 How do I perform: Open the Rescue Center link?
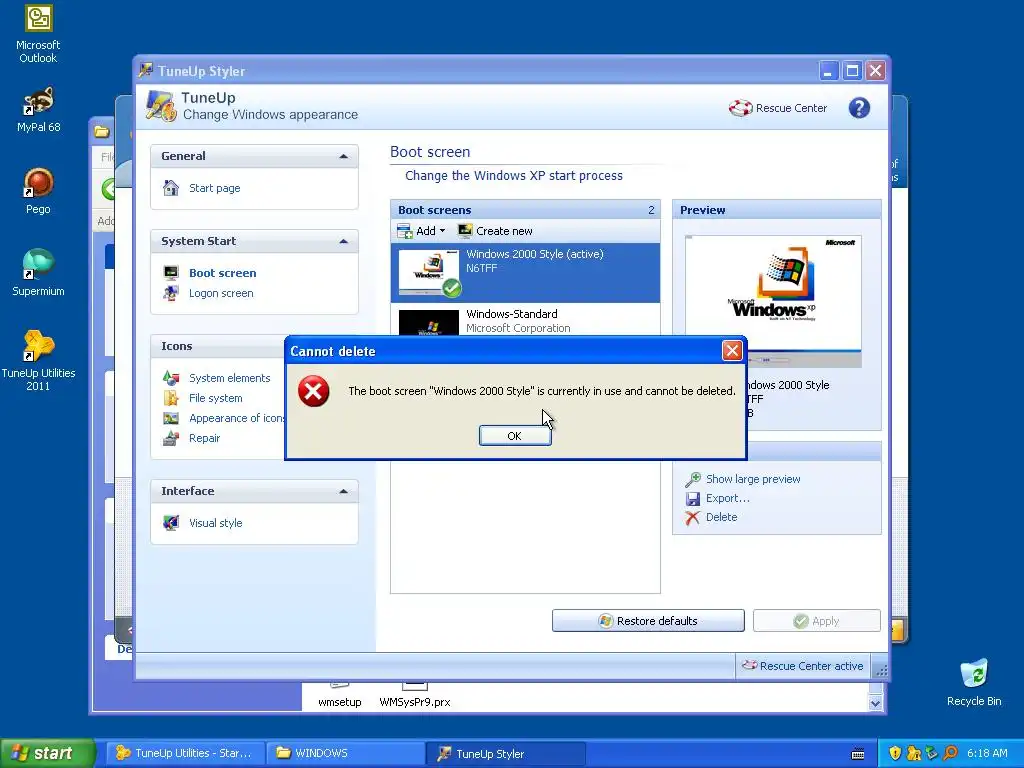778,108
